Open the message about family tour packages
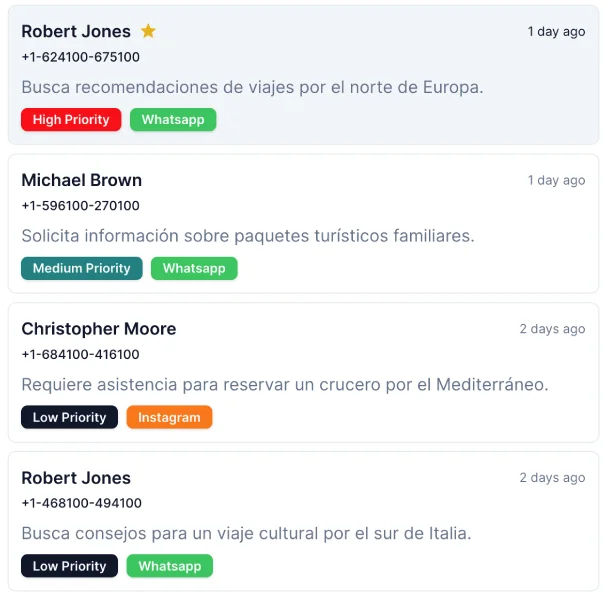Image resolution: width=606 pixels, height=595 pixels. pos(247,236)
